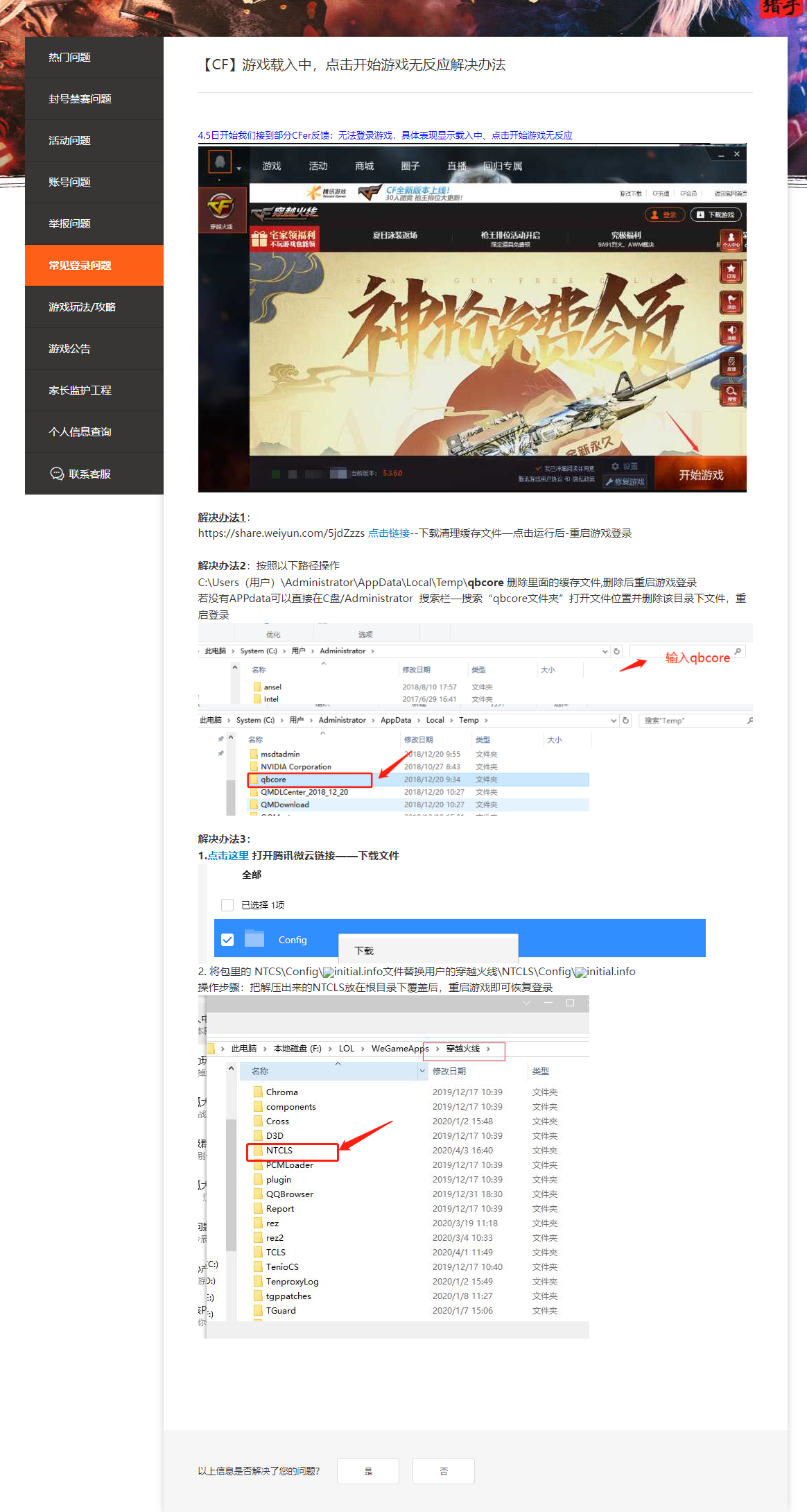807x1512 pixels.
Task: Click the refresh icon beside the Temp address bar
Action: point(625,721)
